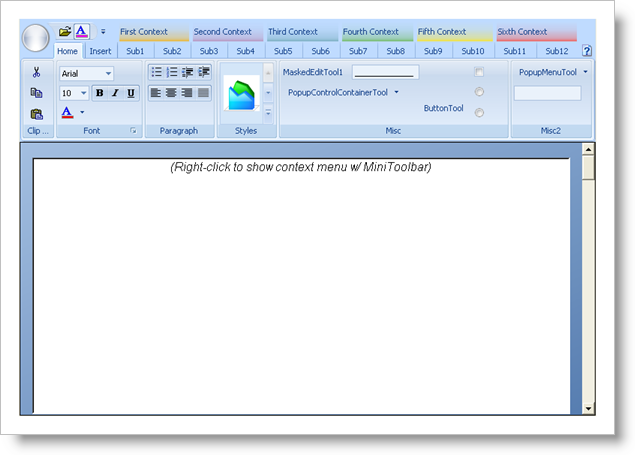Center align the text
This screenshot has height=455, width=635.
[172, 93]
